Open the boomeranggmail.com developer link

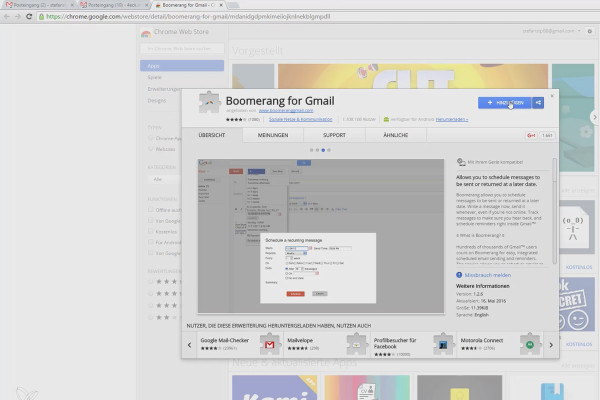point(286,110)
